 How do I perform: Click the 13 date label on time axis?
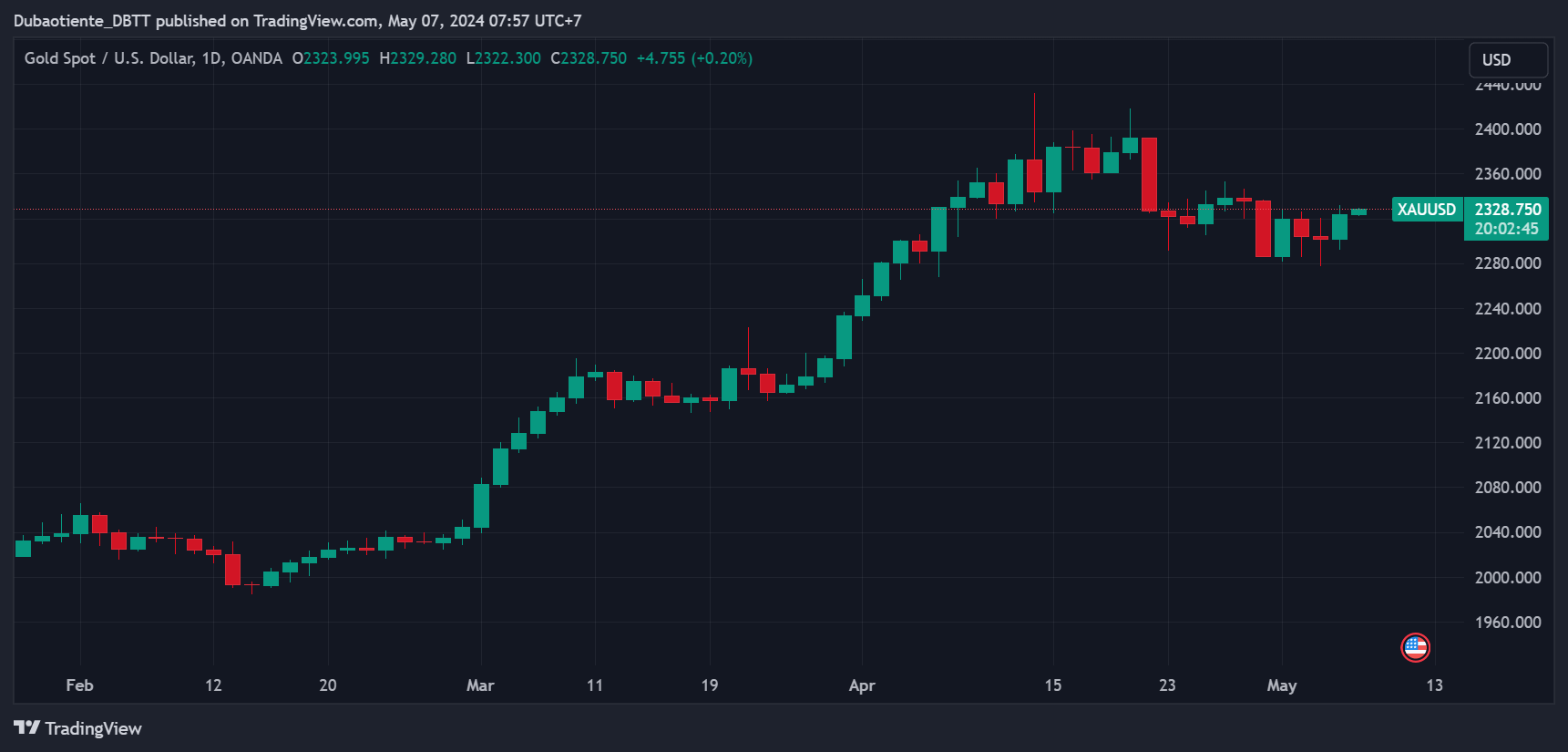pos(1435,685)
